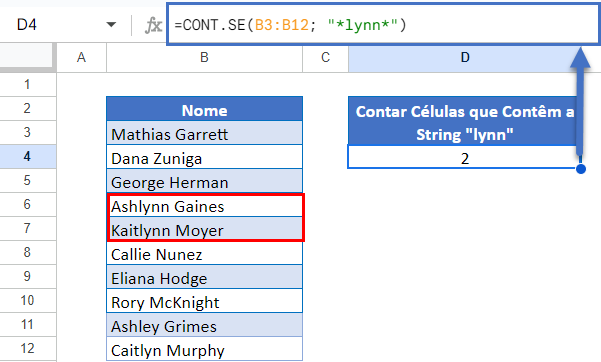The height and width of the screenshot is (362, 601).
Task: Select result cell D4 showing 2
Action: point(465,157)
